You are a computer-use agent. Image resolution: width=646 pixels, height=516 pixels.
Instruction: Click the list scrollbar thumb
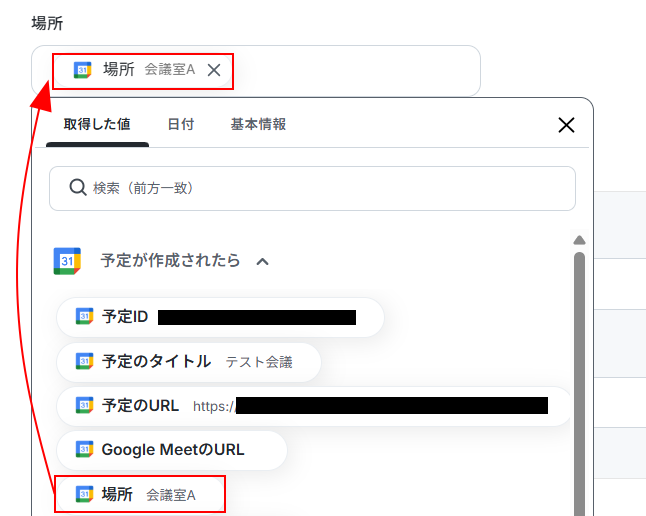click(x=579, y=383)
